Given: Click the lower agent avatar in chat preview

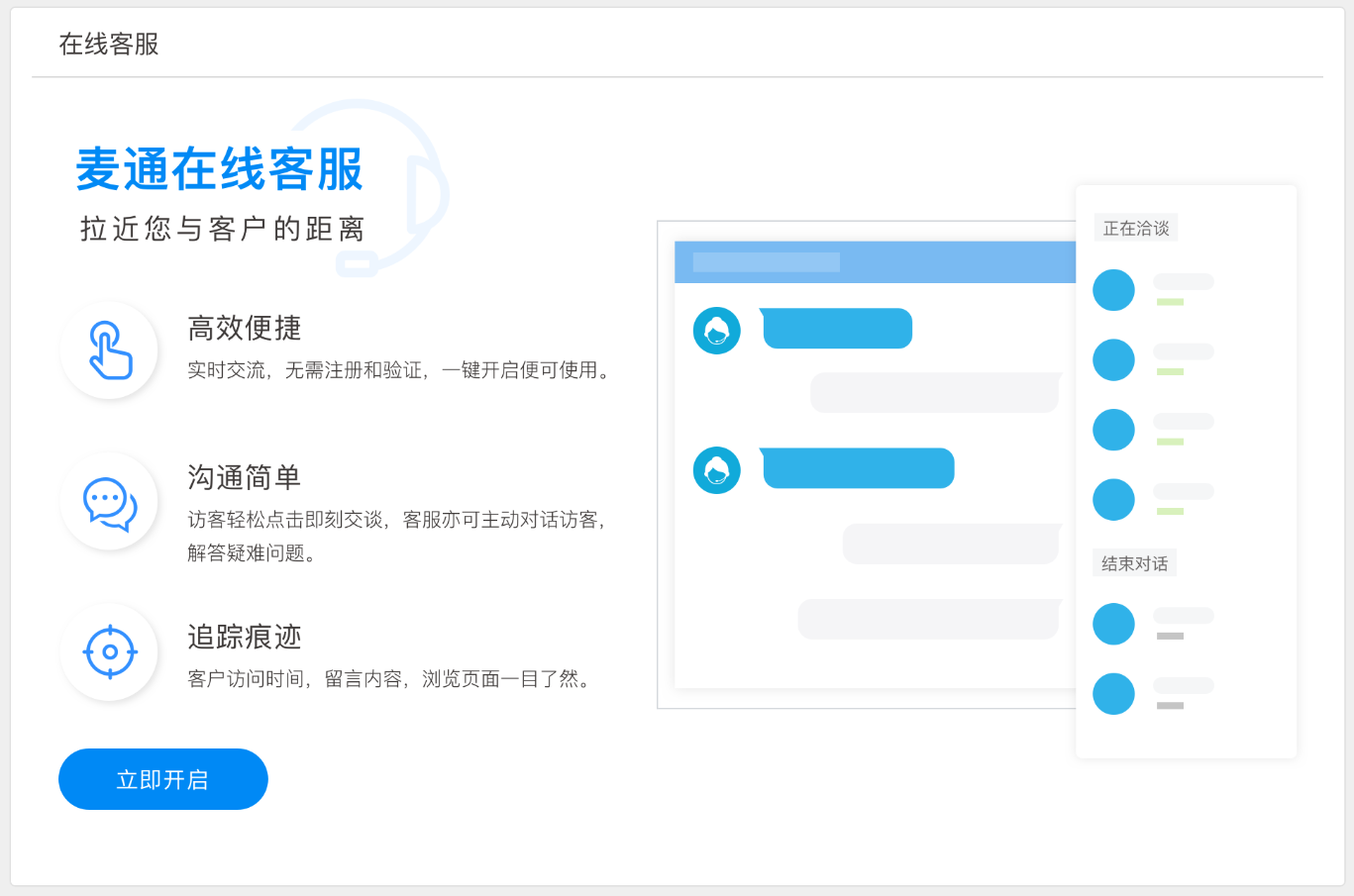Looking at the screenshot, I should (717, 470).
